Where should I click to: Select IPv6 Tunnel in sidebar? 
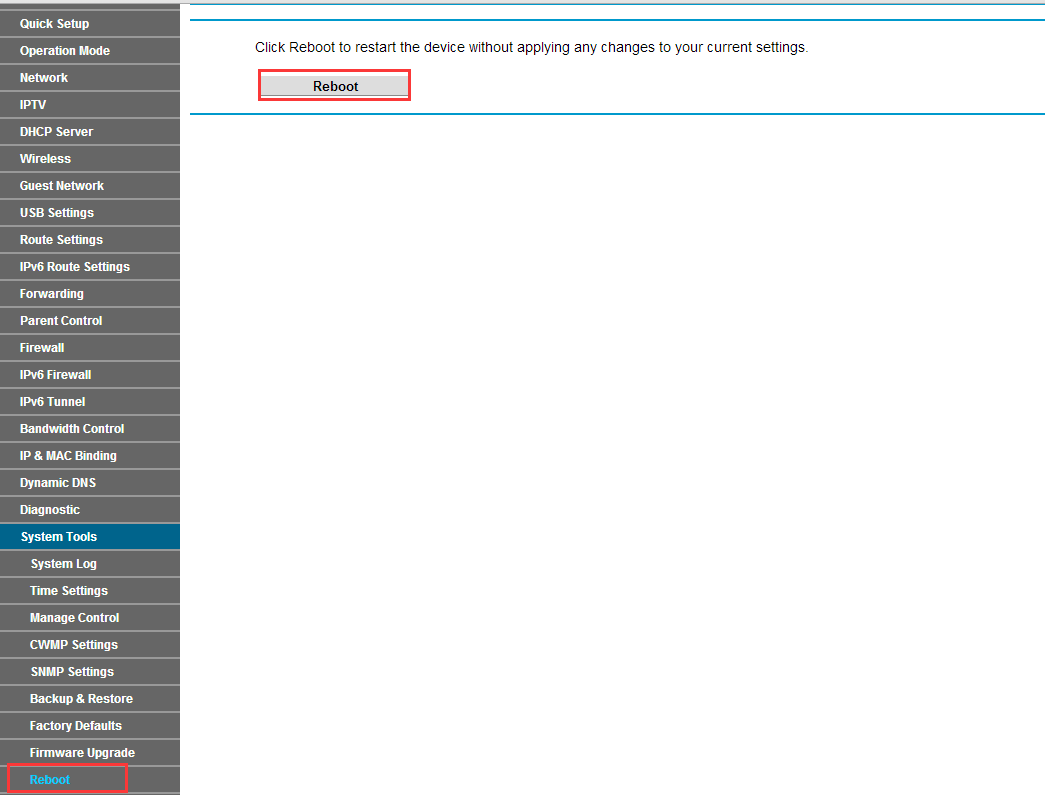pos(90,401)
